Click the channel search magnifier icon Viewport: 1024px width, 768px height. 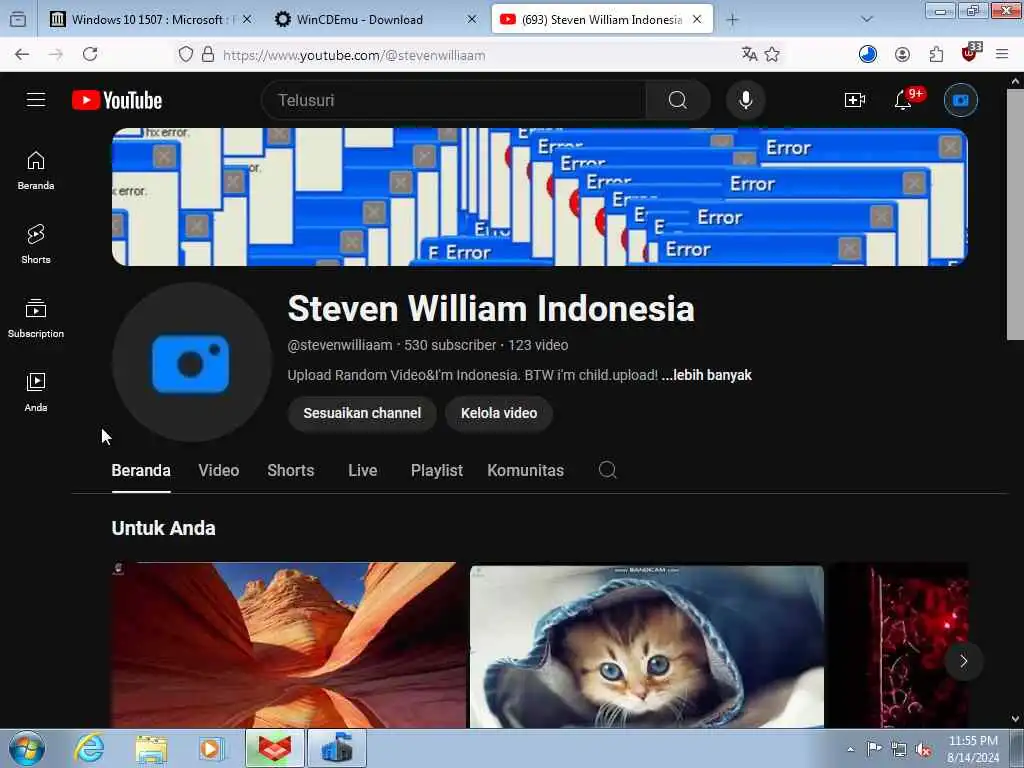pos(607,470)
